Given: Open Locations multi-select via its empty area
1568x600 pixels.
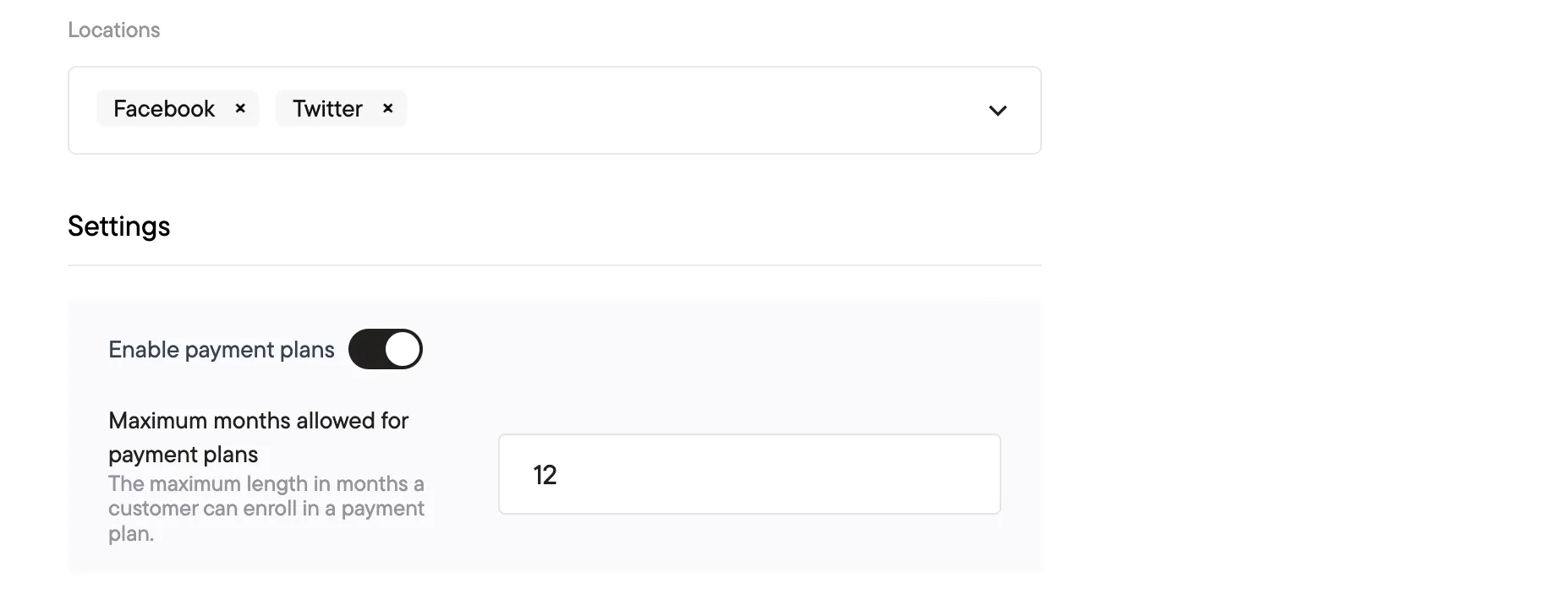Looking at the screenshot, I should click(x=694, y=111).
